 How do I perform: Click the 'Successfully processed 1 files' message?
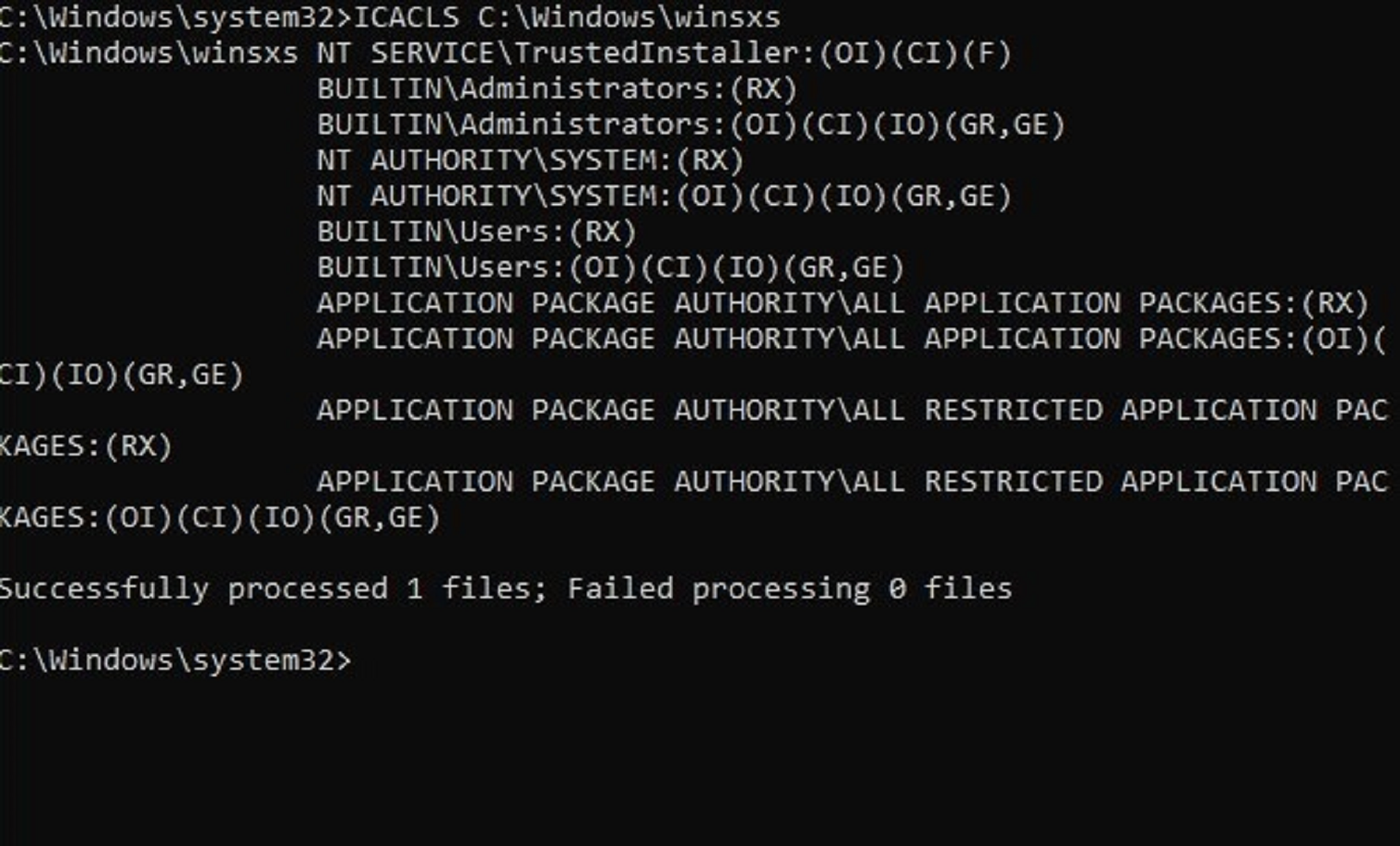[x=272, y=590]
